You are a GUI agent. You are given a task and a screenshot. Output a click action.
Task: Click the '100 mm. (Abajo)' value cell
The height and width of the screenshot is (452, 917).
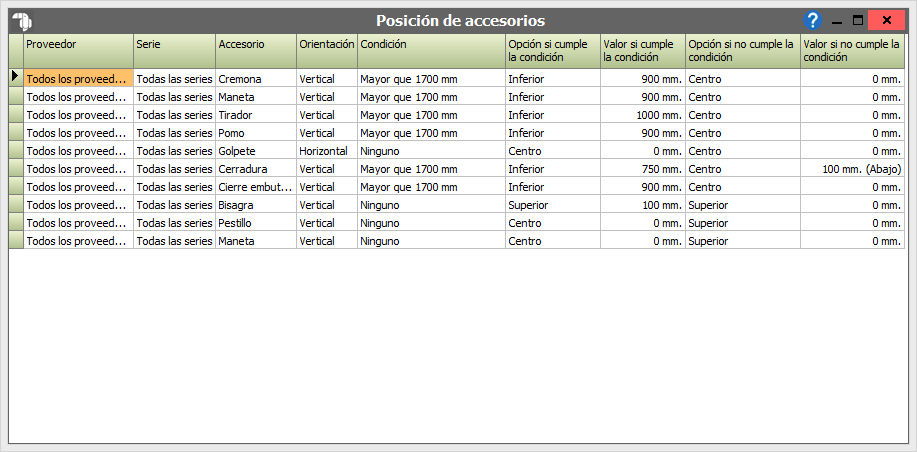click(x=853, y=169)
